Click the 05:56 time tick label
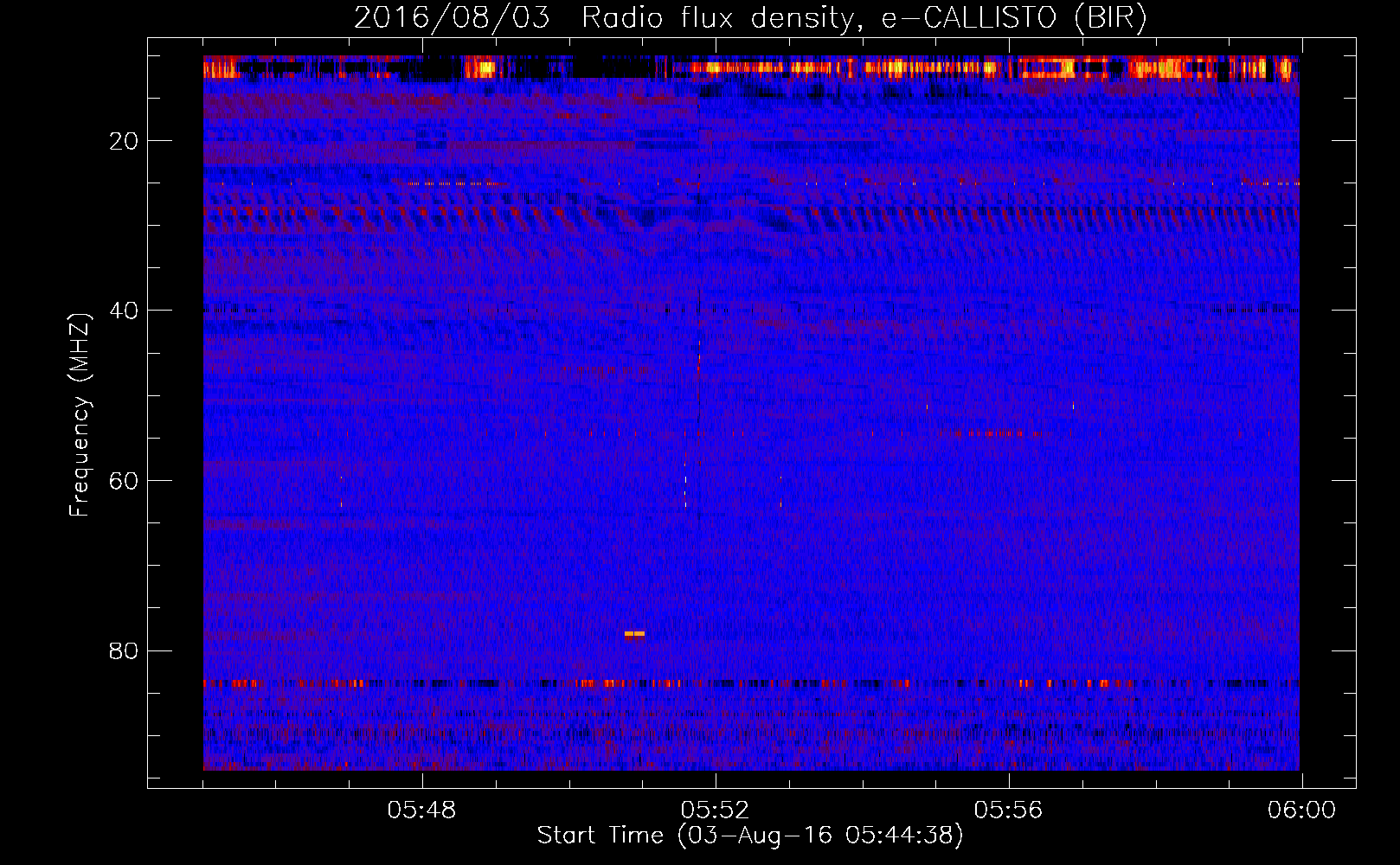Viewport: 1400px width, 865px height. pyautogui.click(x=1008, y=811)
